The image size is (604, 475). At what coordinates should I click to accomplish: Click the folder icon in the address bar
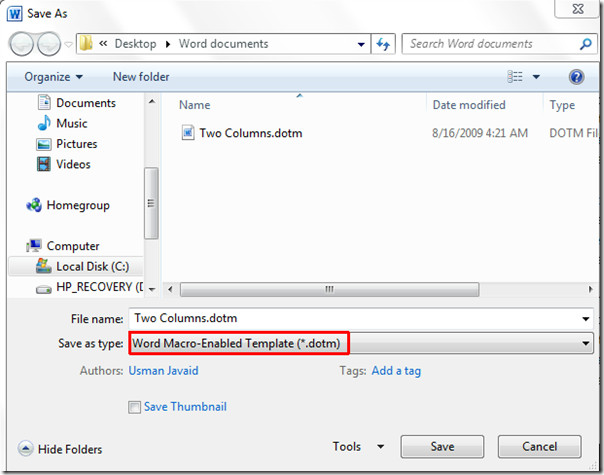tap(86, 44)
